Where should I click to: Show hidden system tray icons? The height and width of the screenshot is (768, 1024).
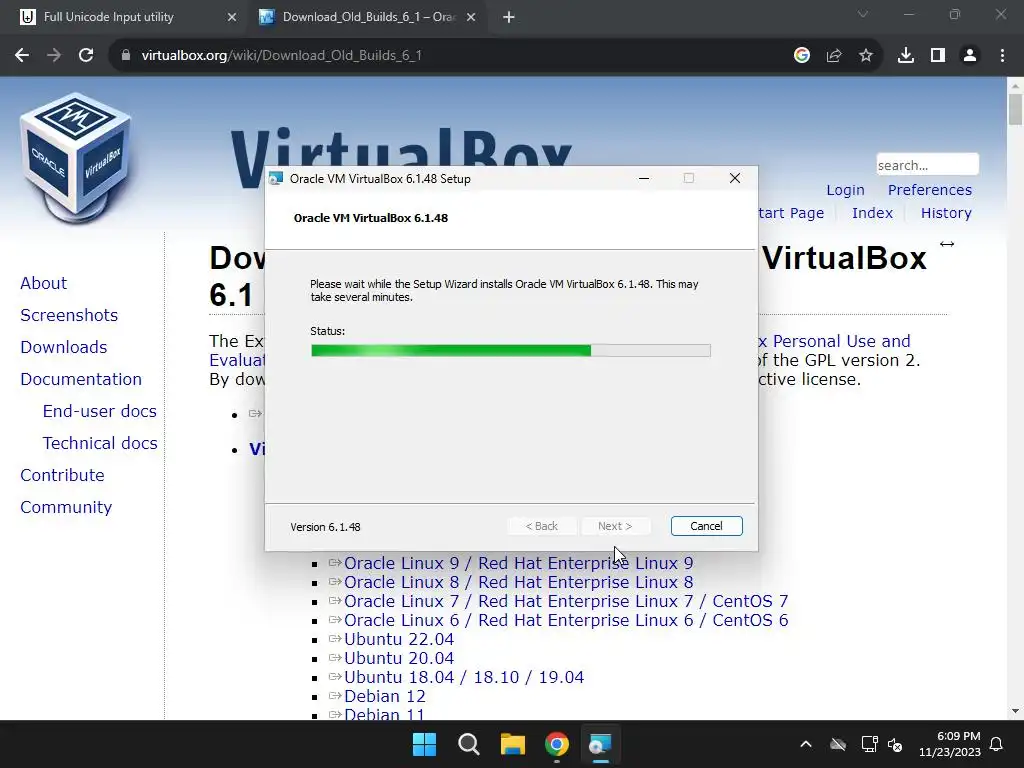[x=806, y=744]
